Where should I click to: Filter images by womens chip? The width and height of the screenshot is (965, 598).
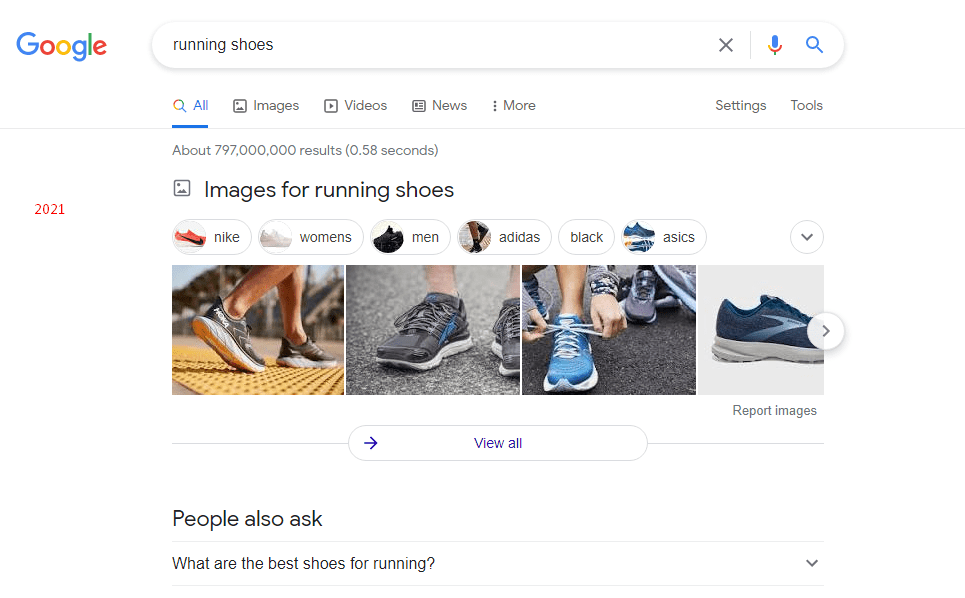pos(310,237)
